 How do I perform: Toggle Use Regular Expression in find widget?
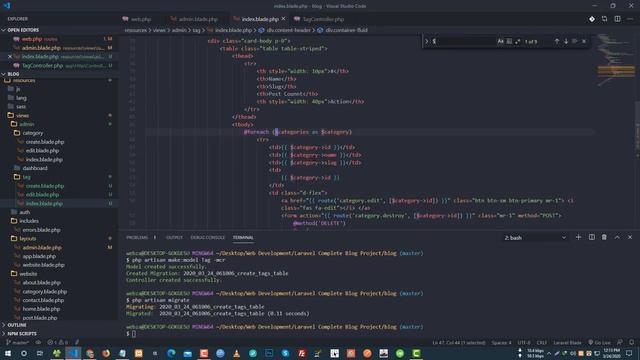click(x=518, y=41)
